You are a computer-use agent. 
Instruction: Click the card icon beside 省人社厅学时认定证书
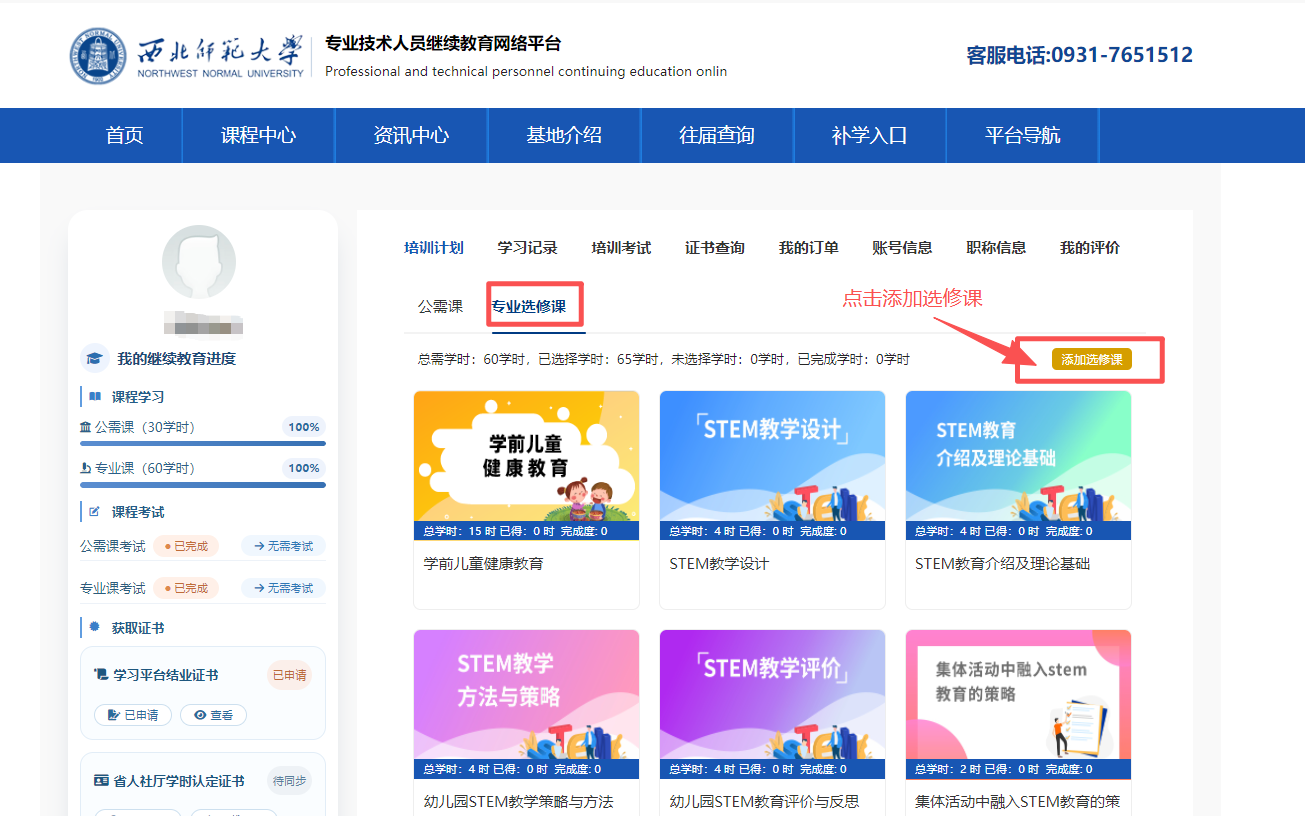click(101, 780)
